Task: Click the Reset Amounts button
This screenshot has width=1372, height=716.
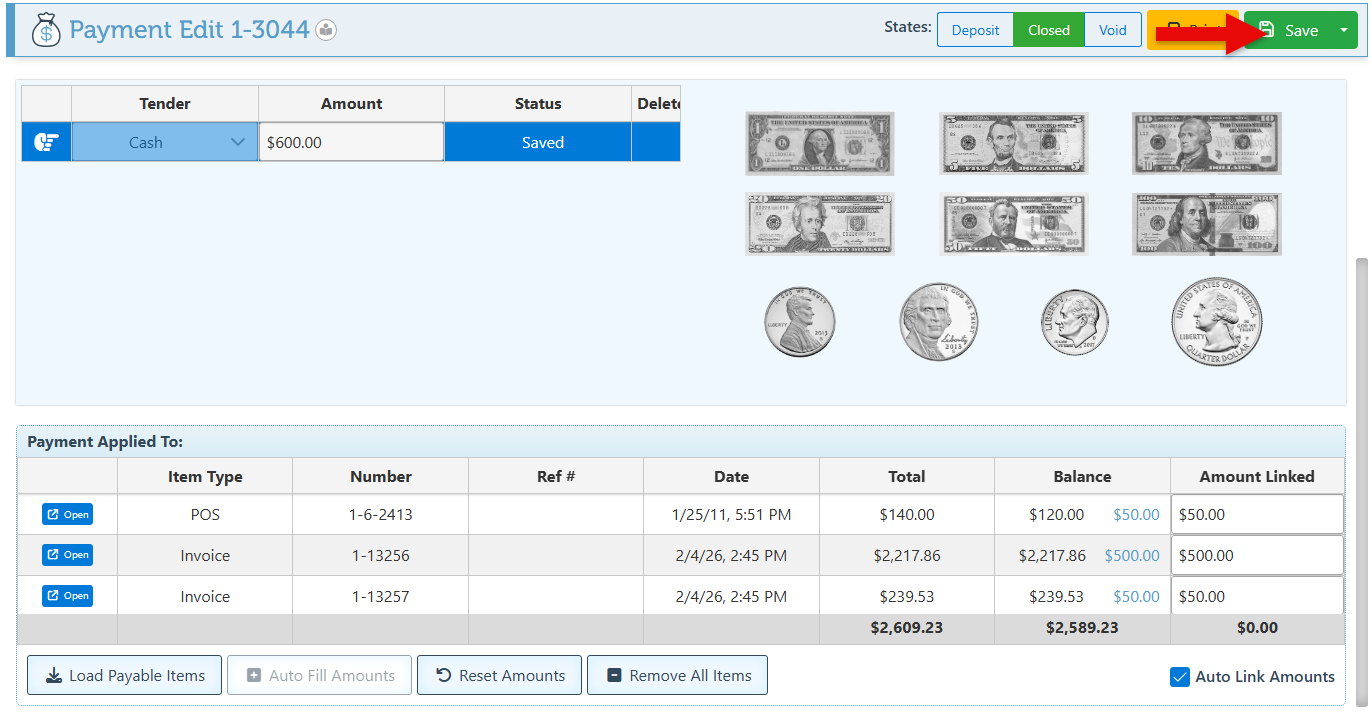Action: [500, 676]
